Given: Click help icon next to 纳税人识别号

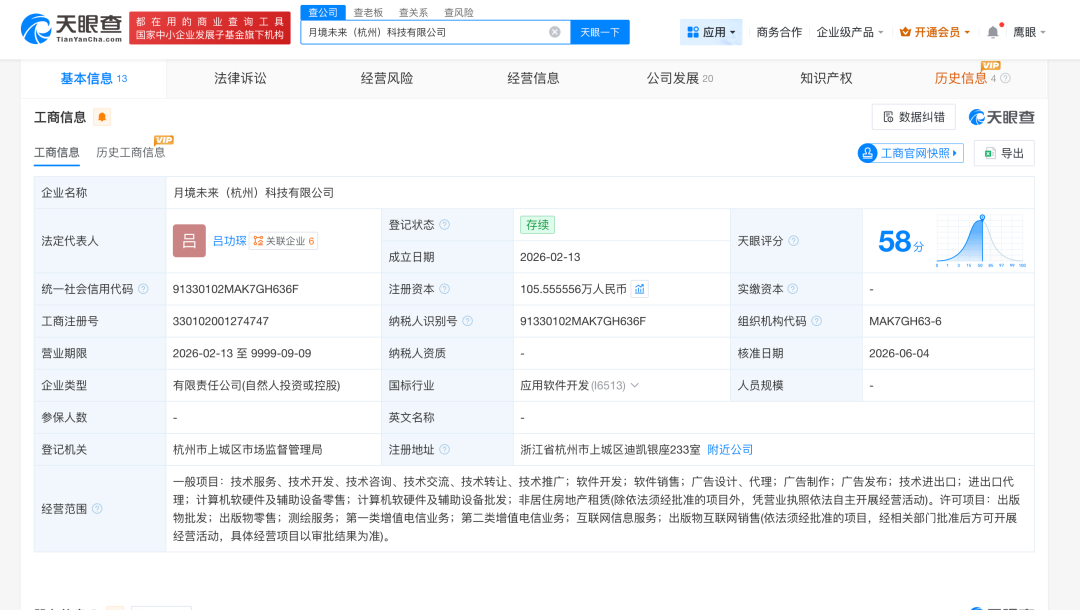Looking at the screenshot, I should point(468,321).
